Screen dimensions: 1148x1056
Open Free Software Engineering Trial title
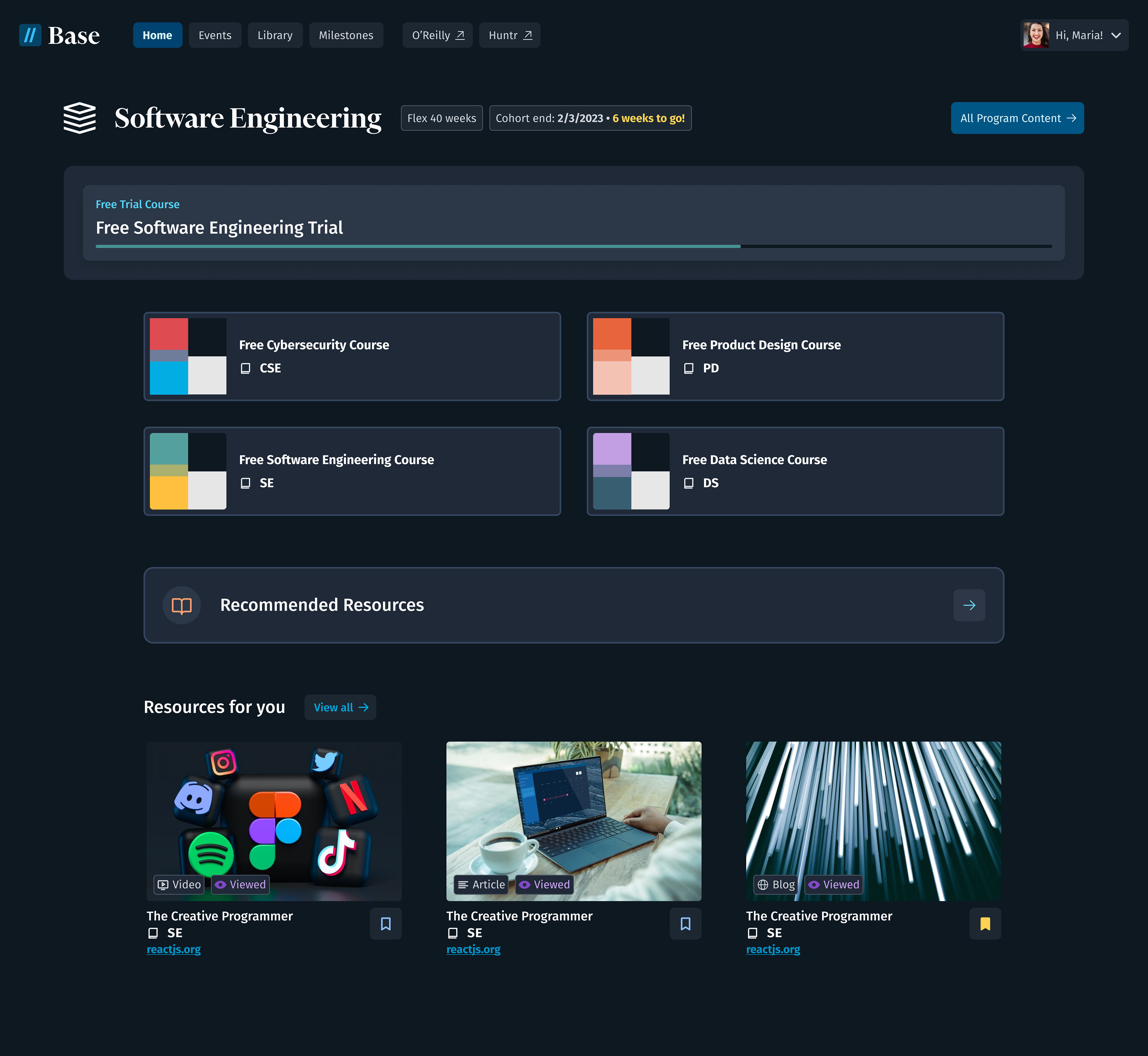point(219,228)
